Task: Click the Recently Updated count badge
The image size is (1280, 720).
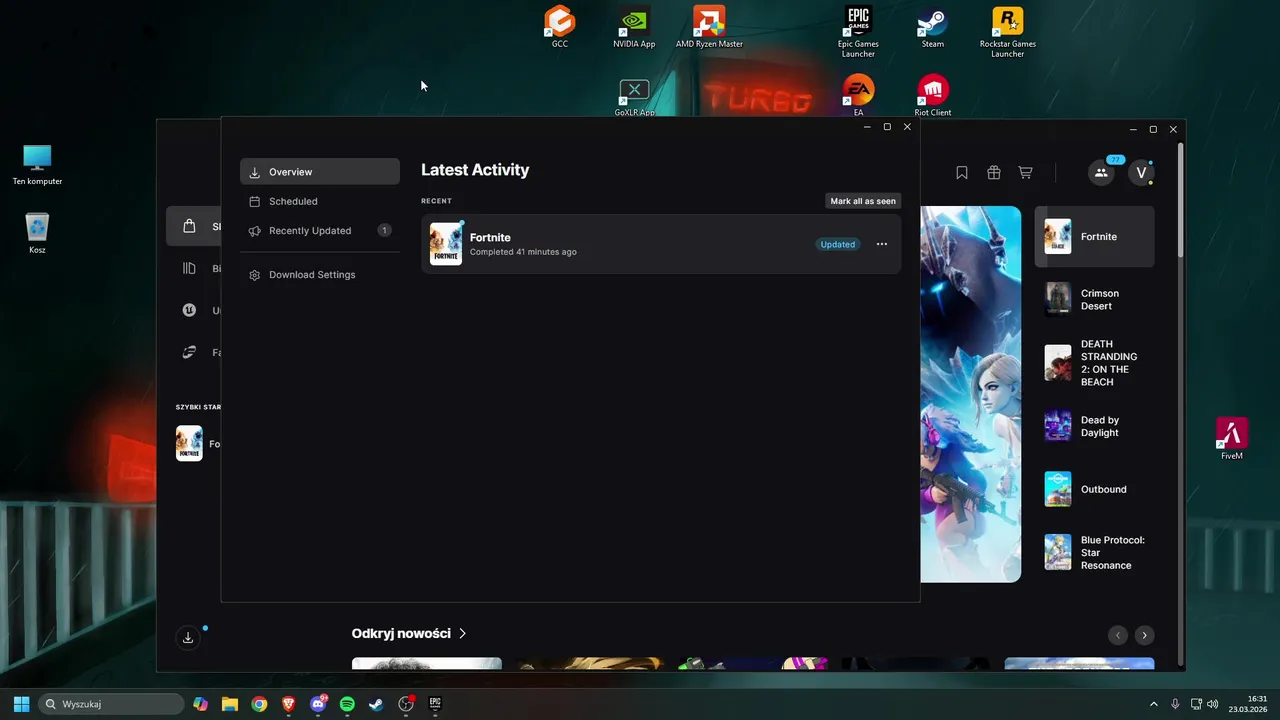Action: coord(384,230)
